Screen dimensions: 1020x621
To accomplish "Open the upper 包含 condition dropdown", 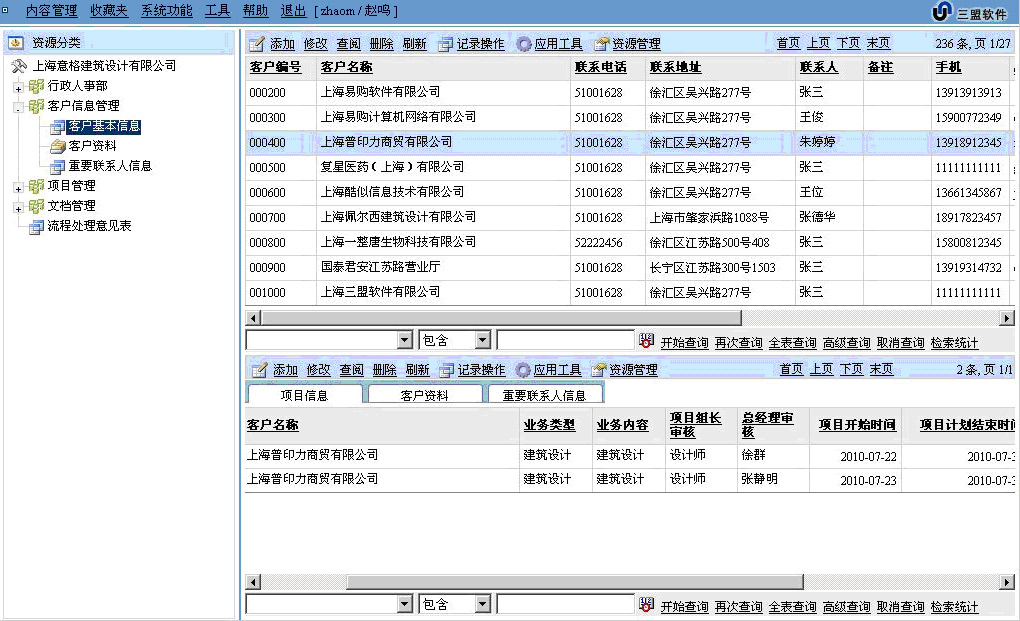I will [x=483, y=341].
